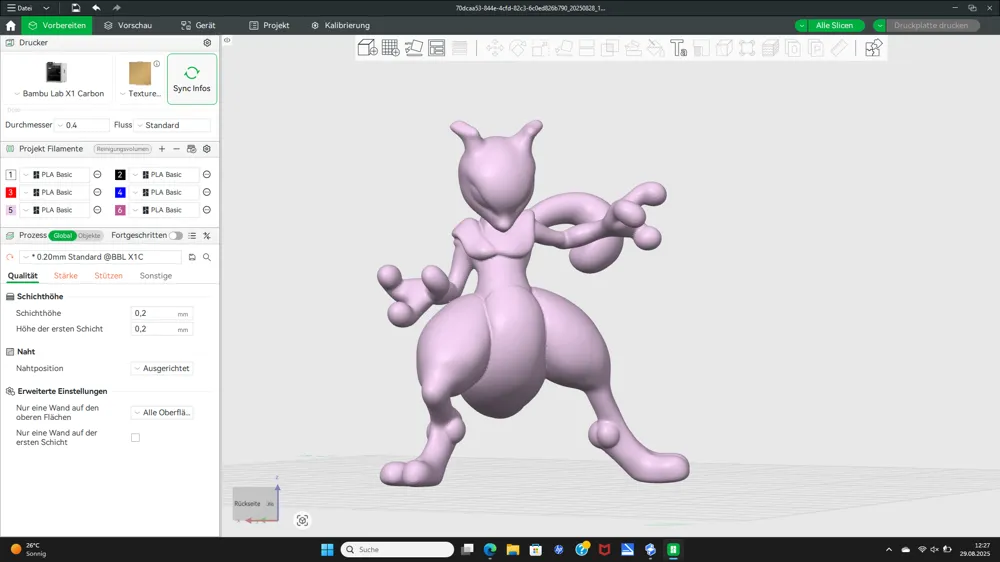Click the Sync Infos button
1000x562 pixels.
pos(192,78)
